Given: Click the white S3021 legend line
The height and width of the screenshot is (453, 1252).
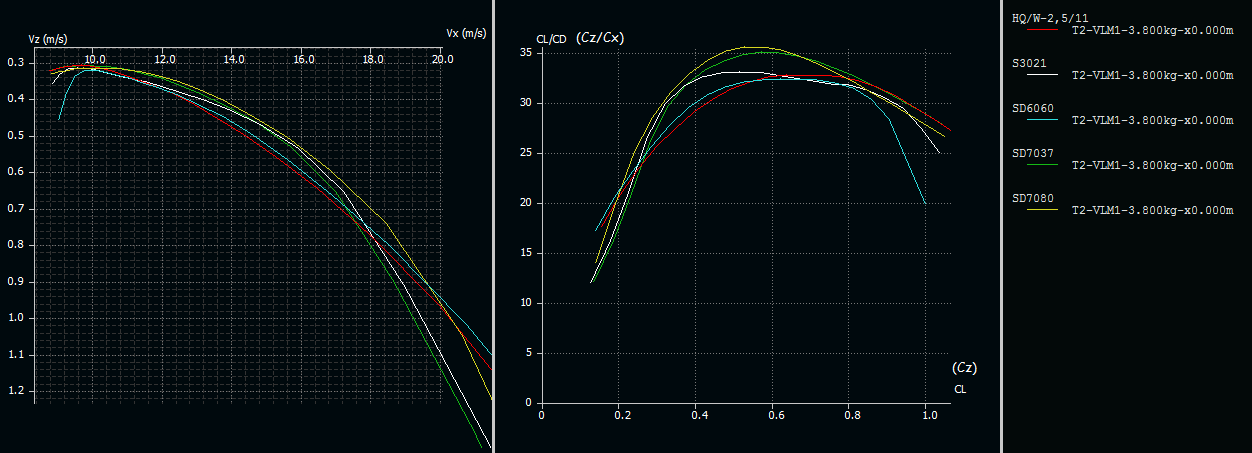Looking at the screenshot, I should 1040,75.
